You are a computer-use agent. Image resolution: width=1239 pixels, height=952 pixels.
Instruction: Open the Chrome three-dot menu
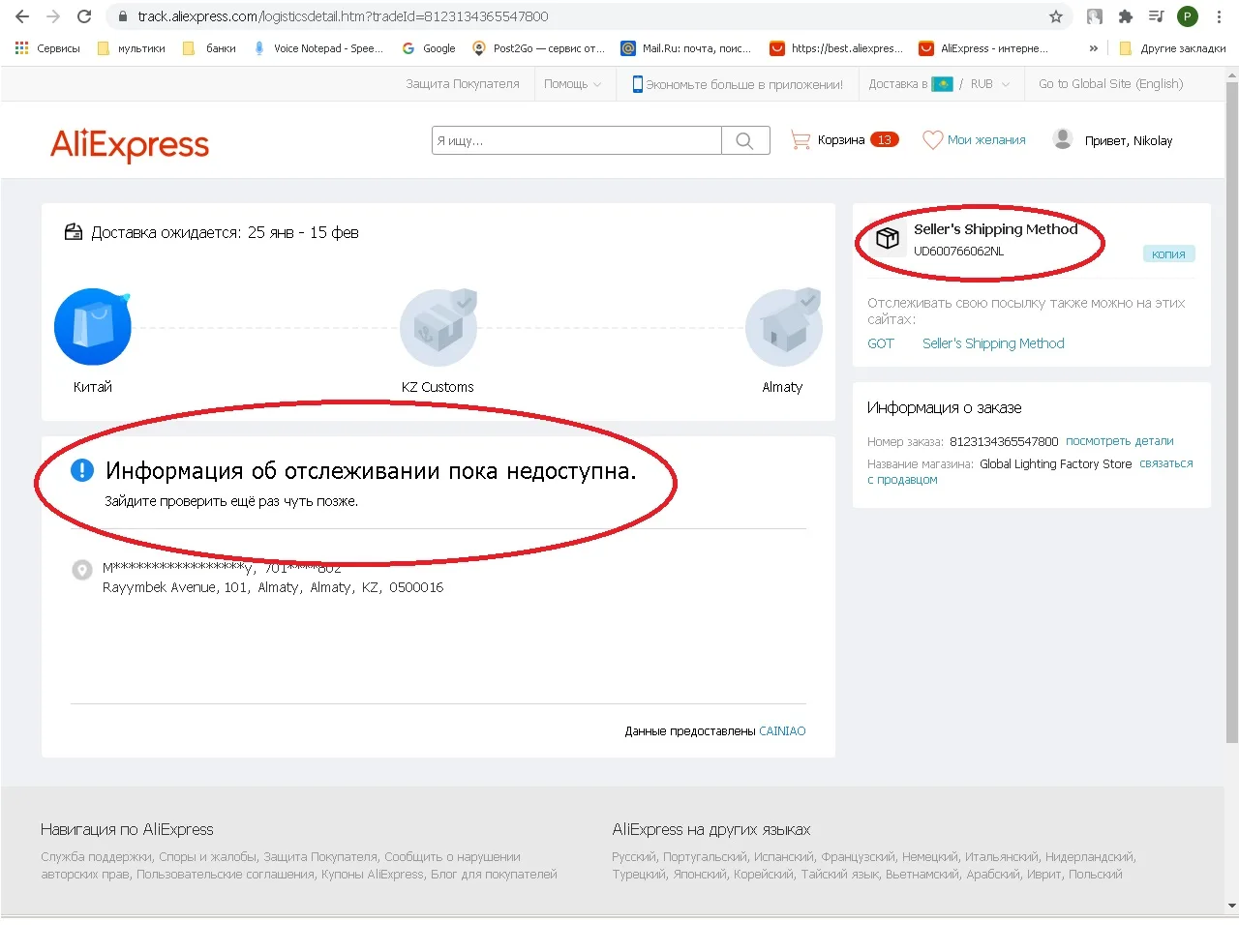click(x=1219, y=16)
